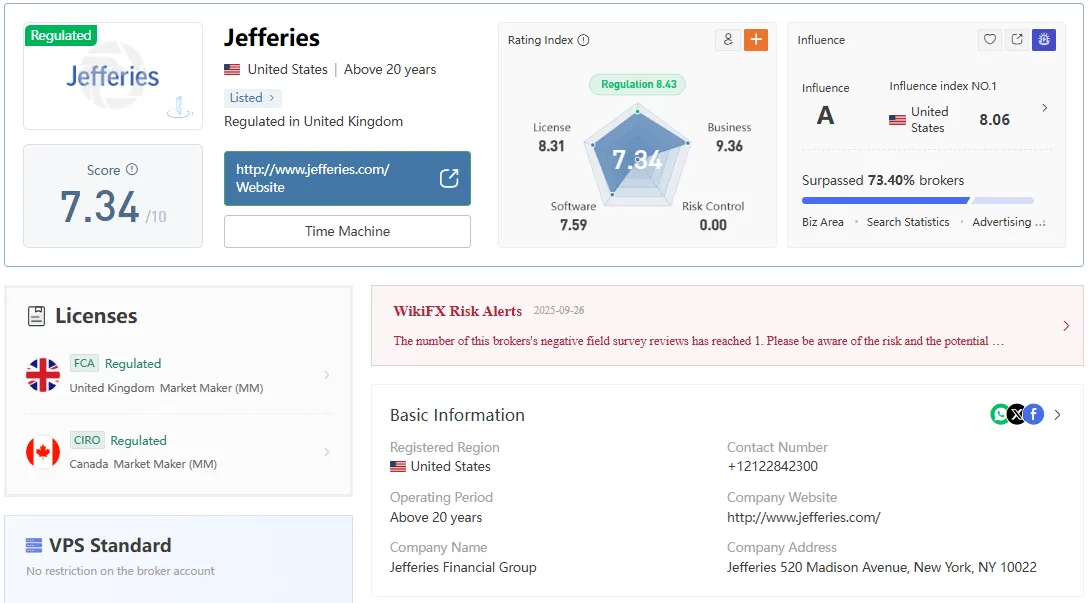Click the Rating Index info icon
Viewport: 1088px width, 603px height.
click(x=584, y=40)
